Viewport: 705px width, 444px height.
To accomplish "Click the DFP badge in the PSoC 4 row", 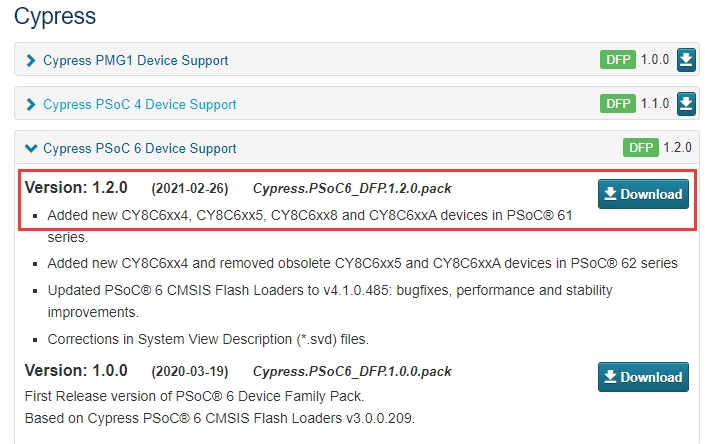I will point(618,104).
